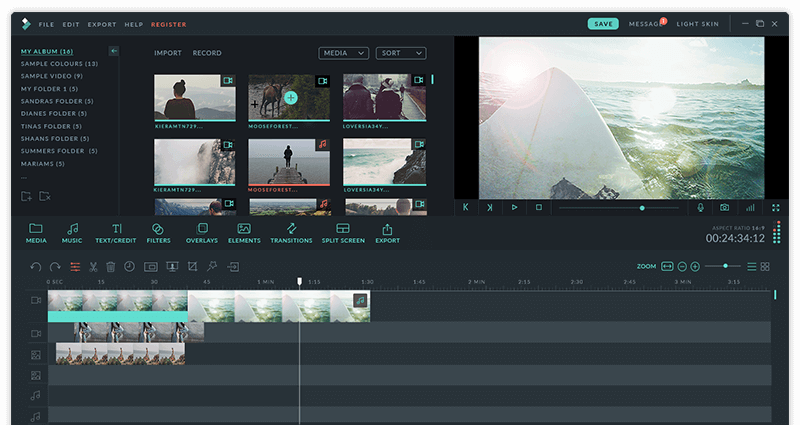Click the add new folder icon
800x425 pixels.
27,196
